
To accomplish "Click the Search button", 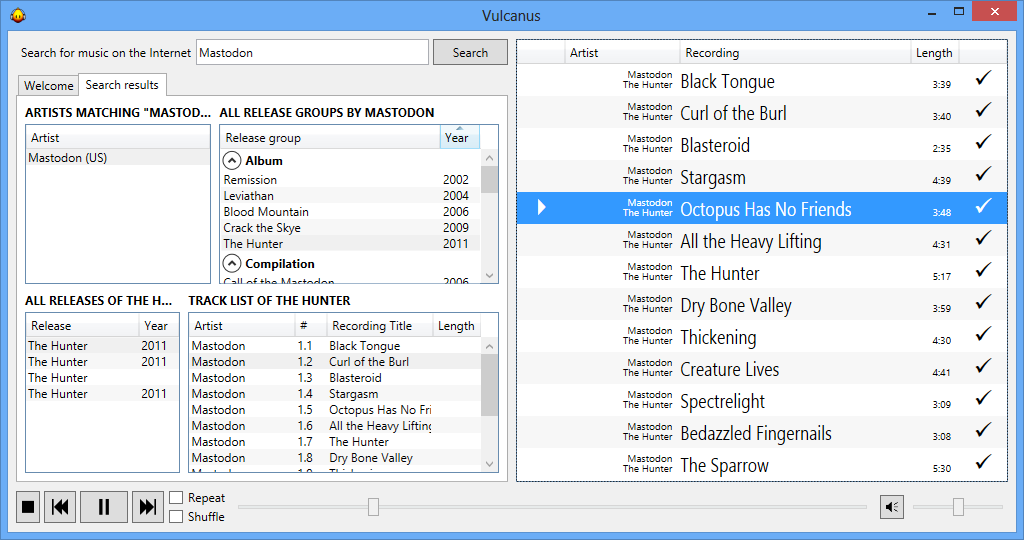I will (x=470, y=52).
